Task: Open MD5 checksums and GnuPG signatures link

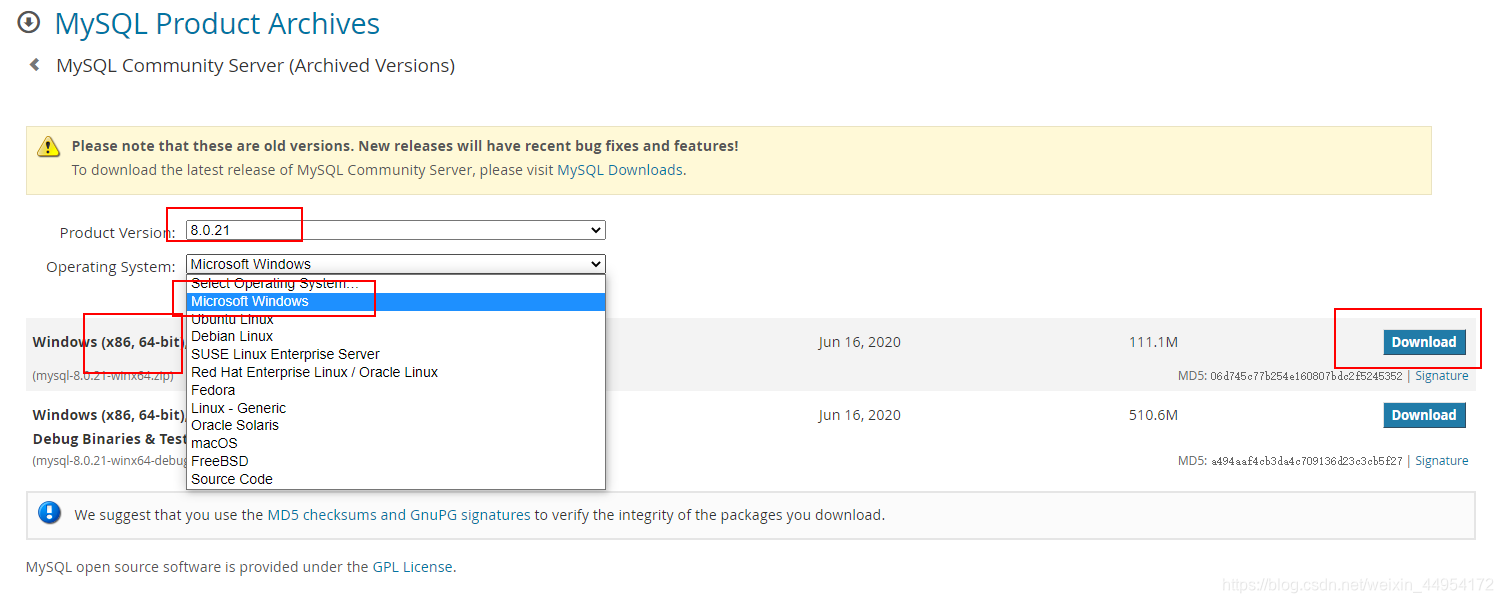Action: (399, 515)
